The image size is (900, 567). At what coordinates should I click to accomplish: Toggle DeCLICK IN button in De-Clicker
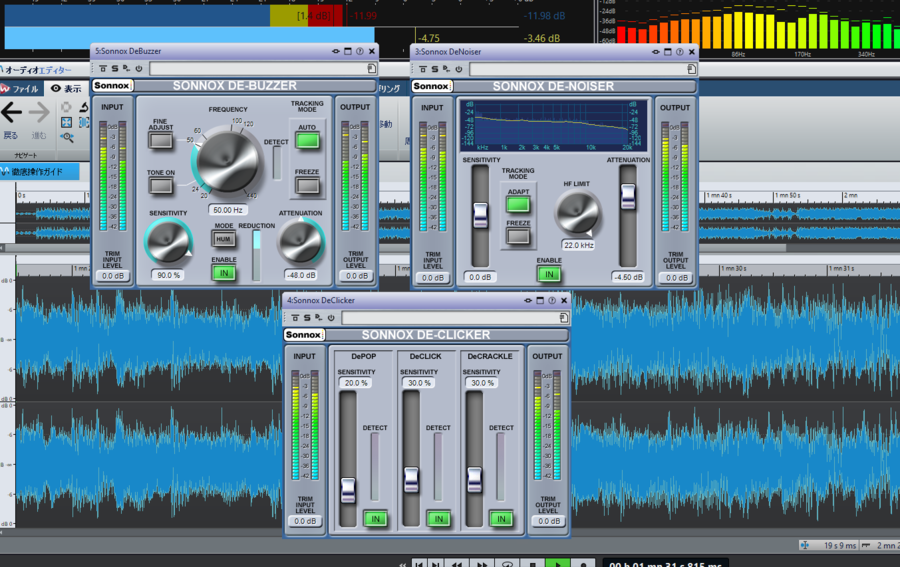coord(439,519)
